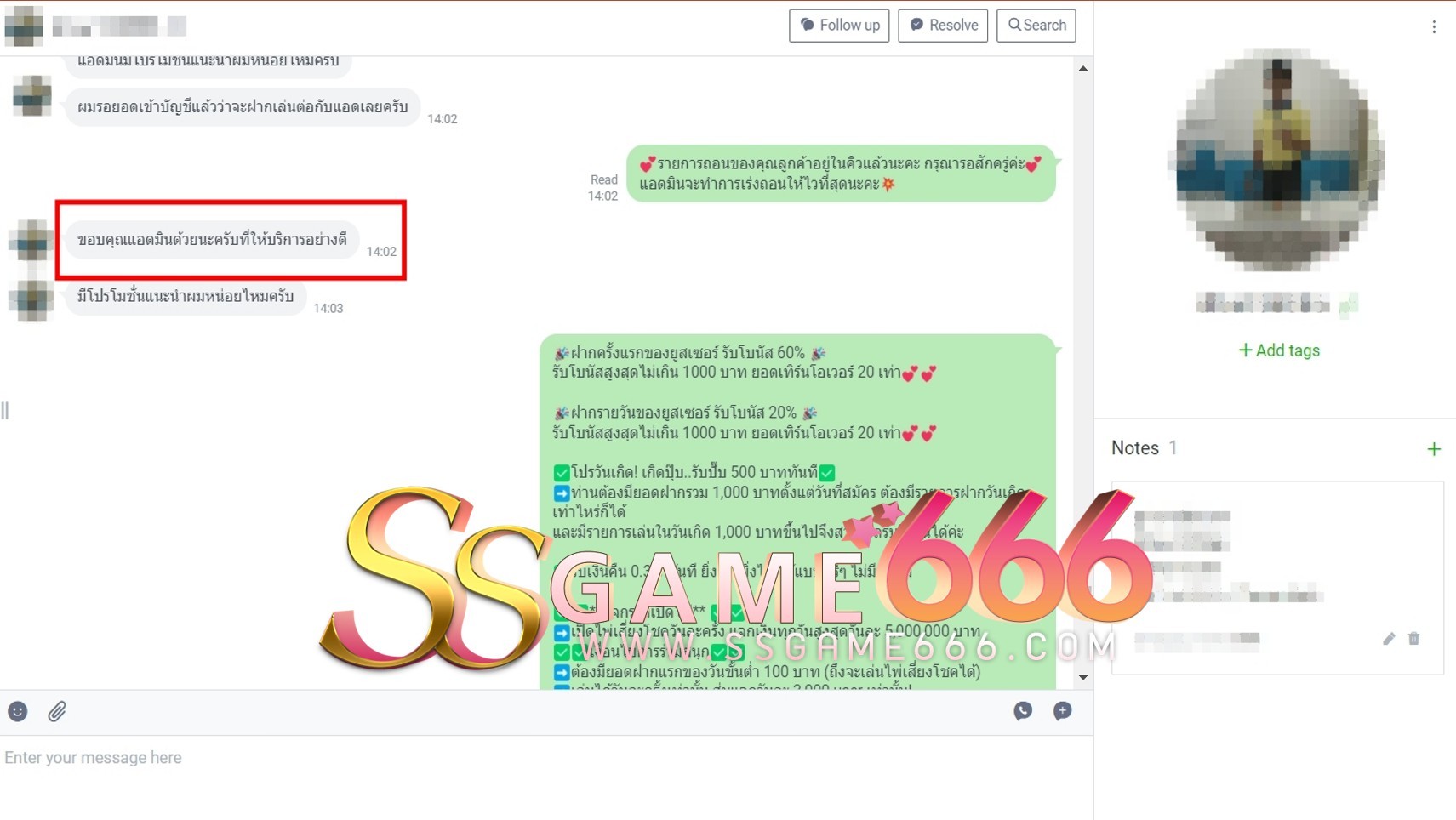1456x820 pixels.
Task: Mark the chat as Follow up
Action: pos(839,26)
